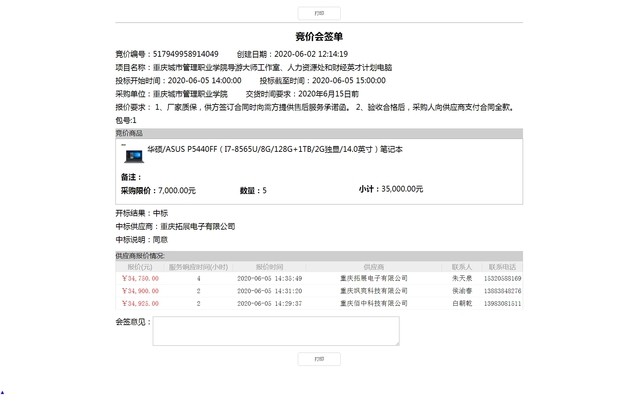
Task: Click the 竞价商品 section header
Action: pyautogui.click(x=319, y=133)
